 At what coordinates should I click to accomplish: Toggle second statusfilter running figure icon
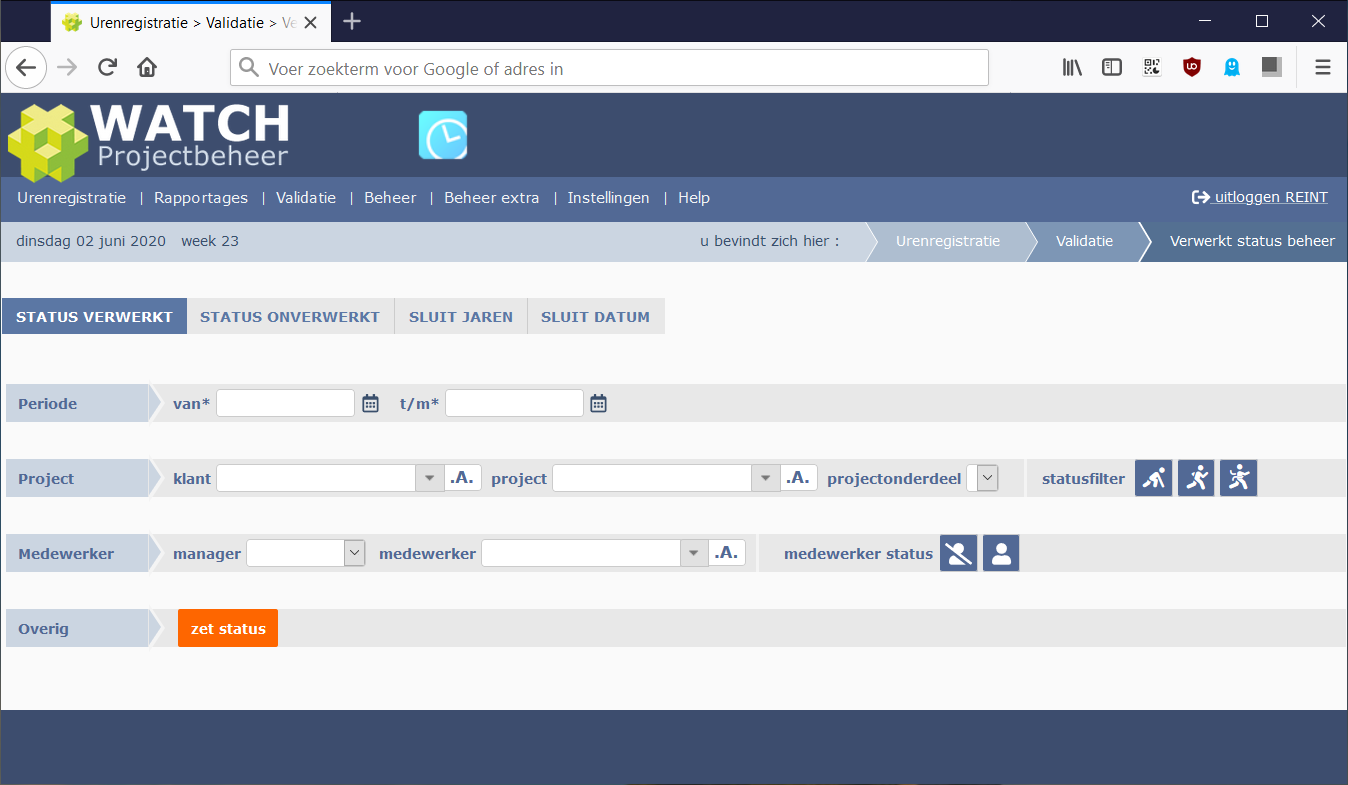click(x=1196, y=478)
